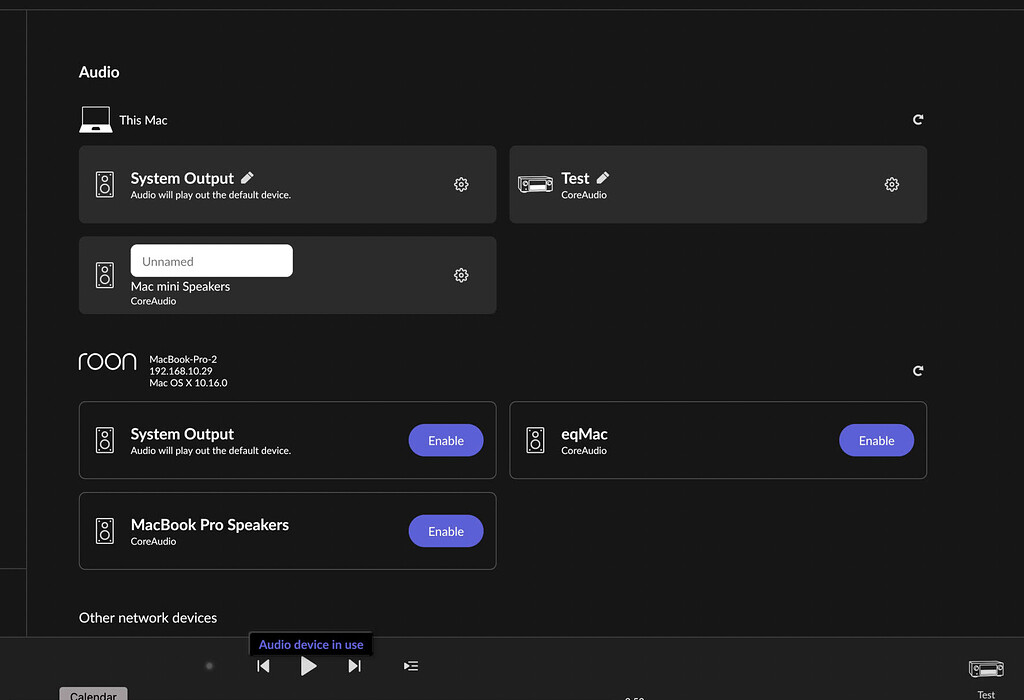Open the queue icon in playback bar
Screen dimensions: 1024x700
pyautogui.click(x=411, y=666)
